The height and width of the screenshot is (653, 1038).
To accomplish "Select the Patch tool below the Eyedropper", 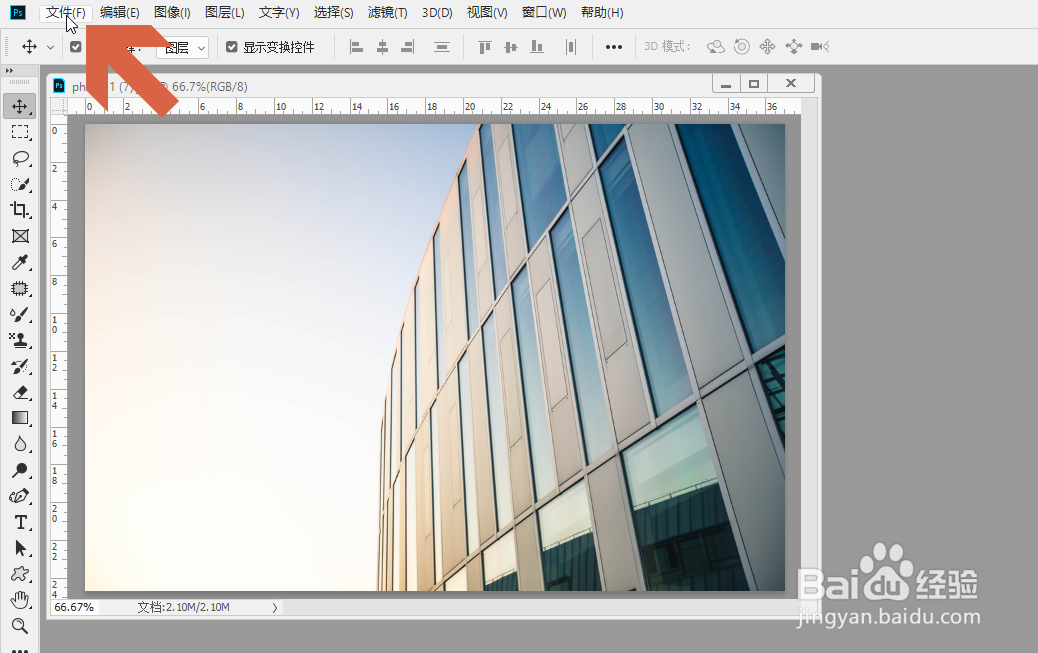I will pyautogui.click(x=20, y=288).
